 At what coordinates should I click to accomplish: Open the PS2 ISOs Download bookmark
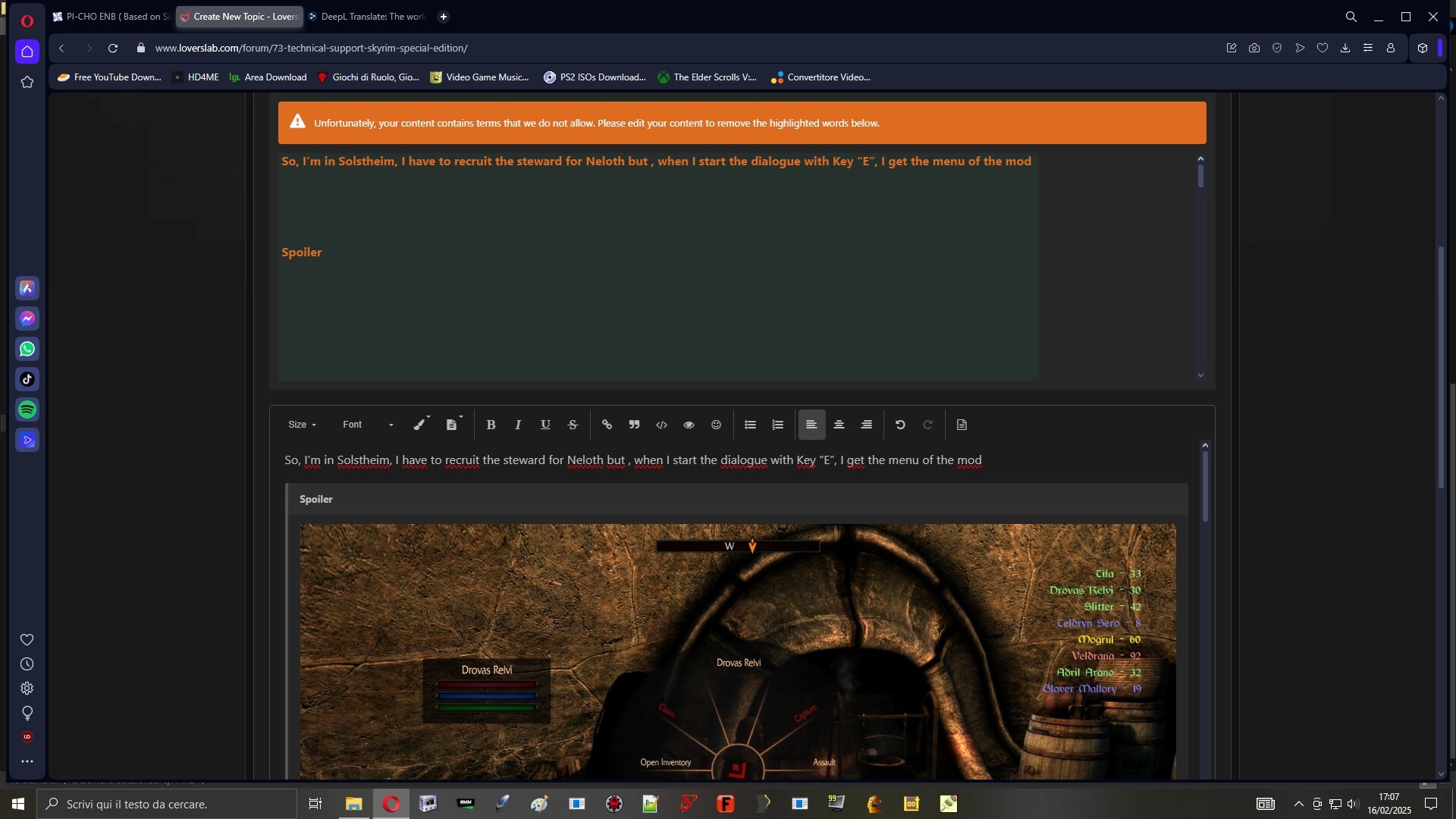(x=595, y=77)
